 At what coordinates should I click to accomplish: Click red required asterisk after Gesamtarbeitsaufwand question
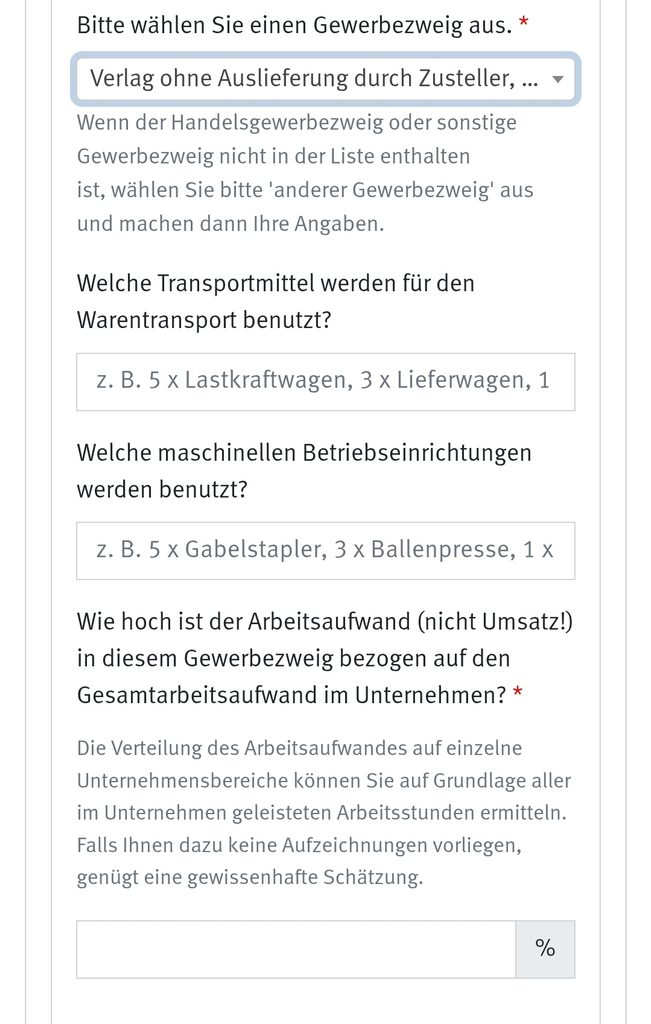coord(518,692)
